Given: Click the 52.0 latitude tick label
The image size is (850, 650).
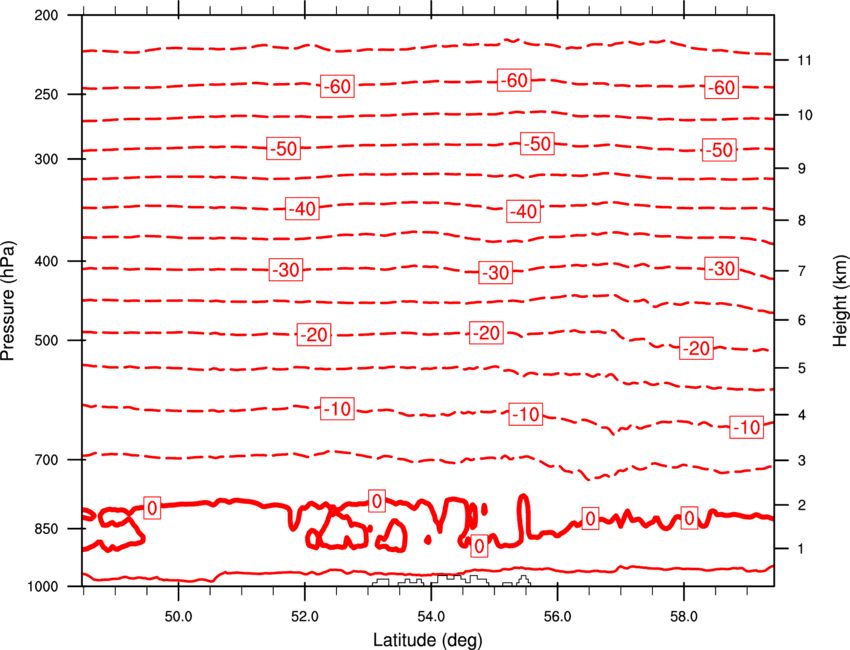Looking at the screenshot, I should (x=305, y=617).
